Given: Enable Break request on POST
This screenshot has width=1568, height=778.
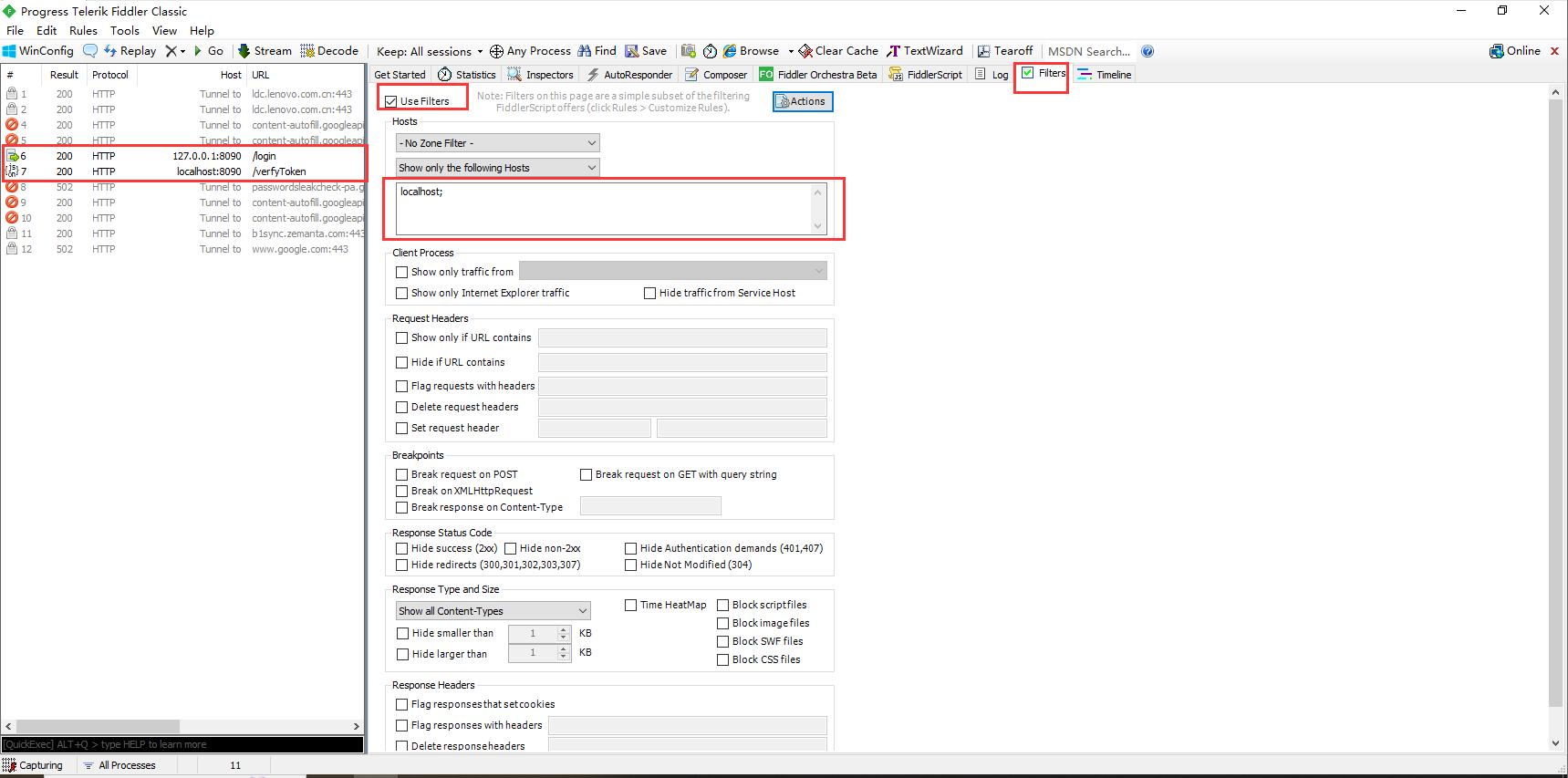Looking at the screenshot, I should (401, 474).
